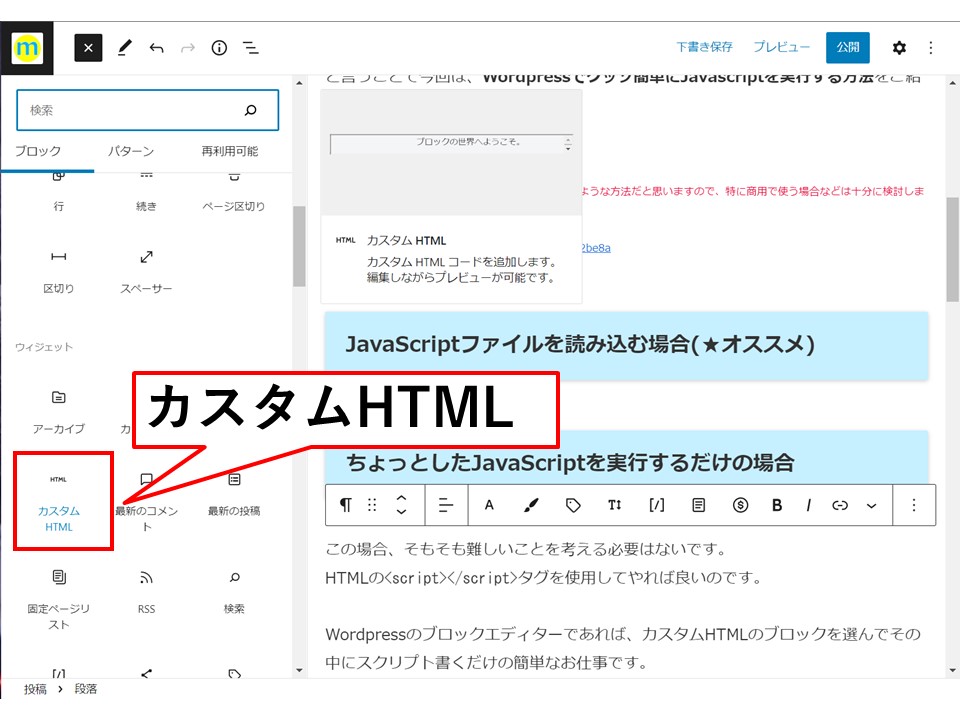Open the font size Tt option
The image size is (960, 720).
click(x=615, y=505)
